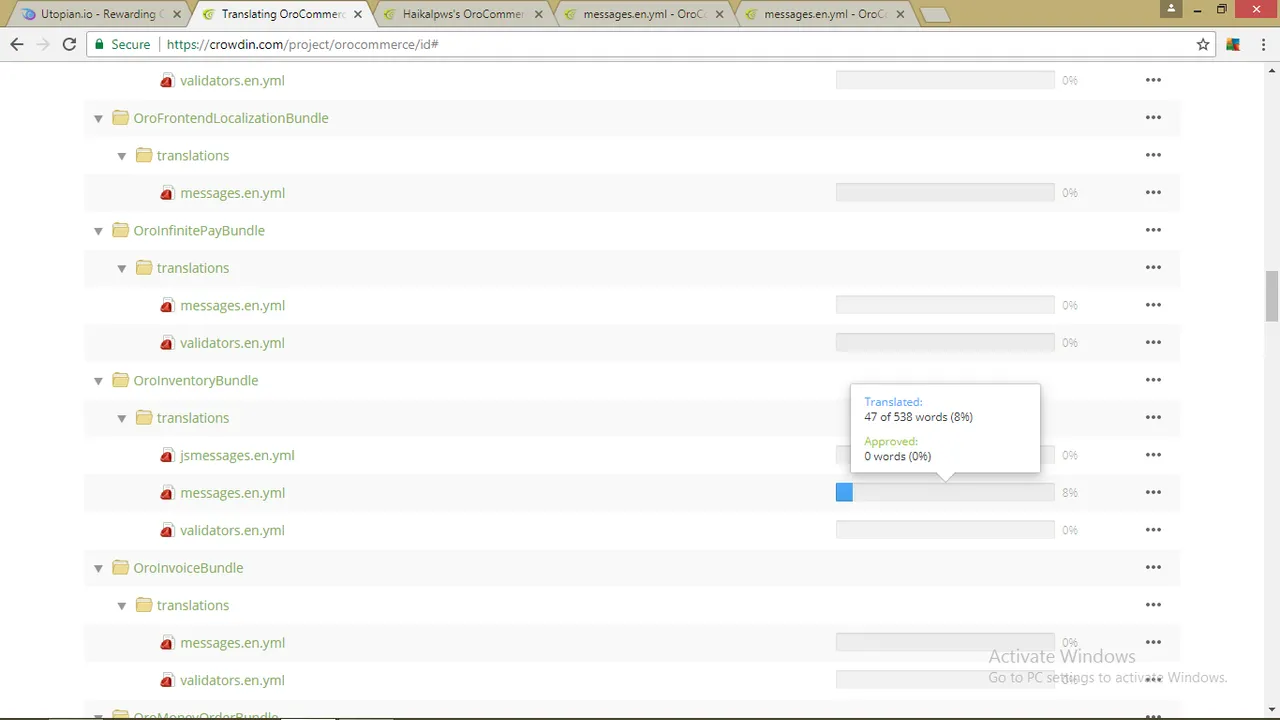Open OroInvoiceBundle validators.en.yml file
This screenshot has width=1280, height=720.
(232, 680)
